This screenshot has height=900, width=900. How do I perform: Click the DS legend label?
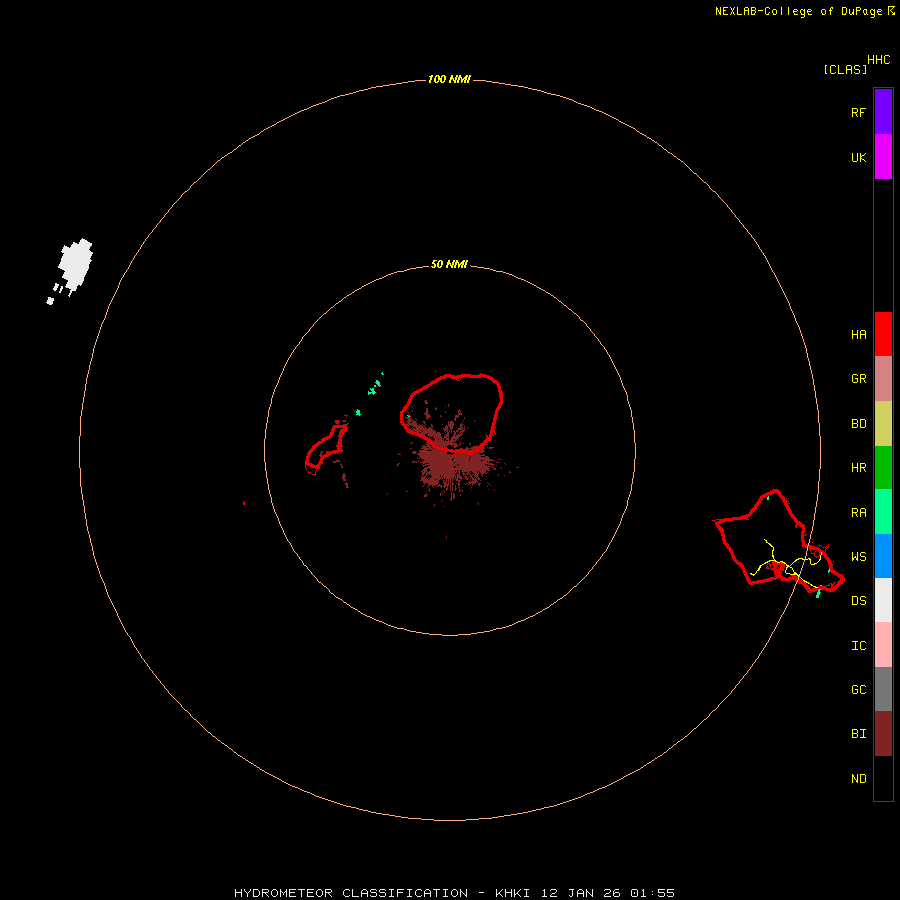(858, 601)
